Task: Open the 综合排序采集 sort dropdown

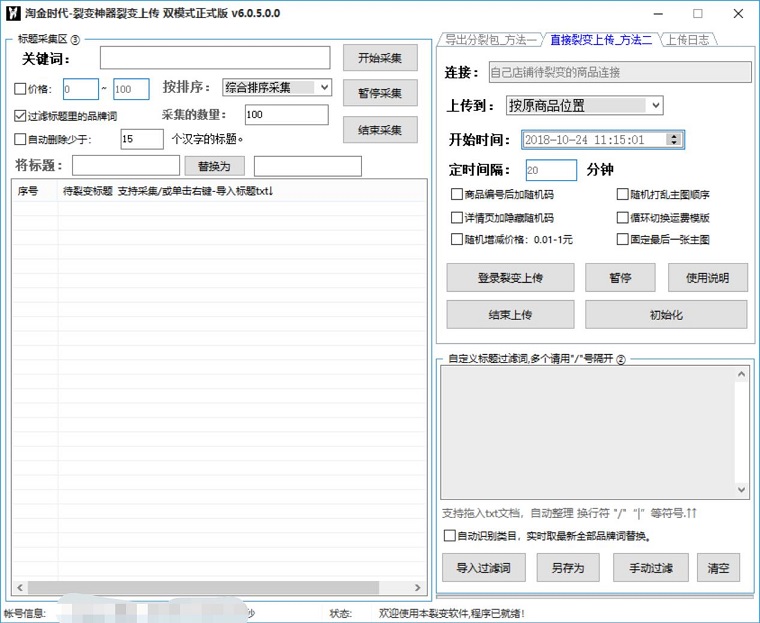Action: [277, 88]
